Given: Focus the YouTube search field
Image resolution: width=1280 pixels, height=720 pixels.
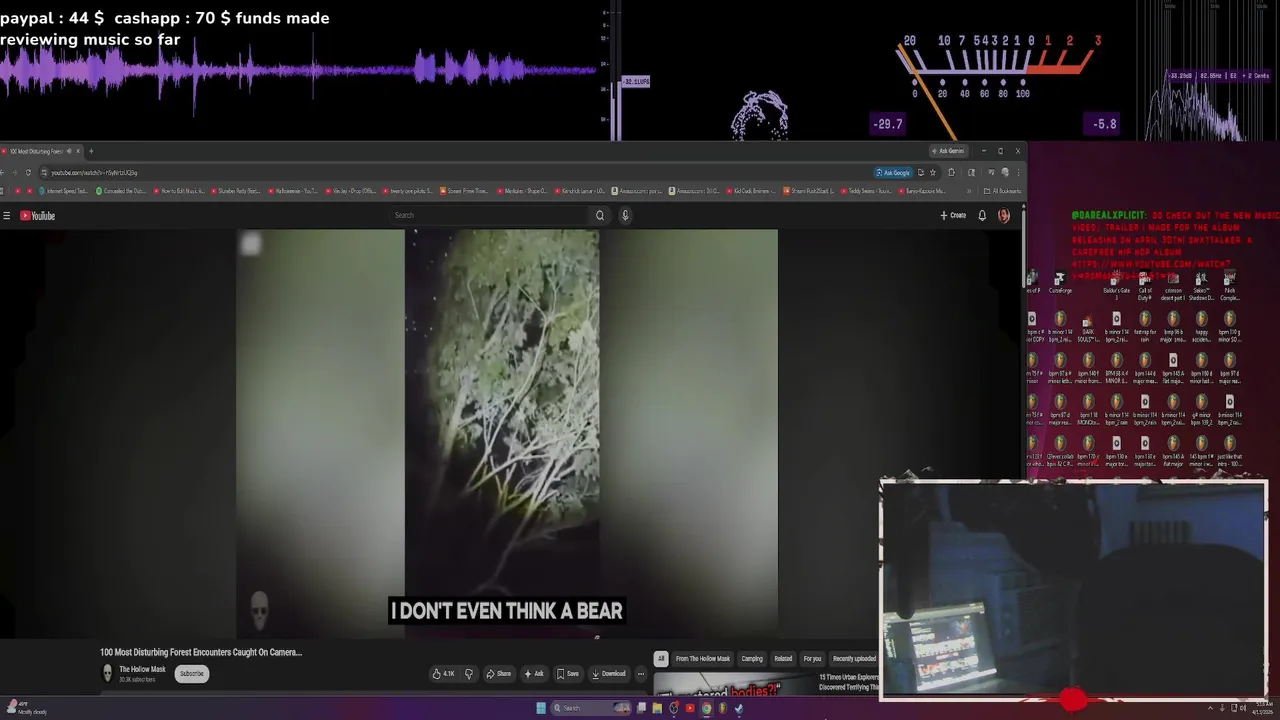Looking at the screenshot, I should click(490, 215).
